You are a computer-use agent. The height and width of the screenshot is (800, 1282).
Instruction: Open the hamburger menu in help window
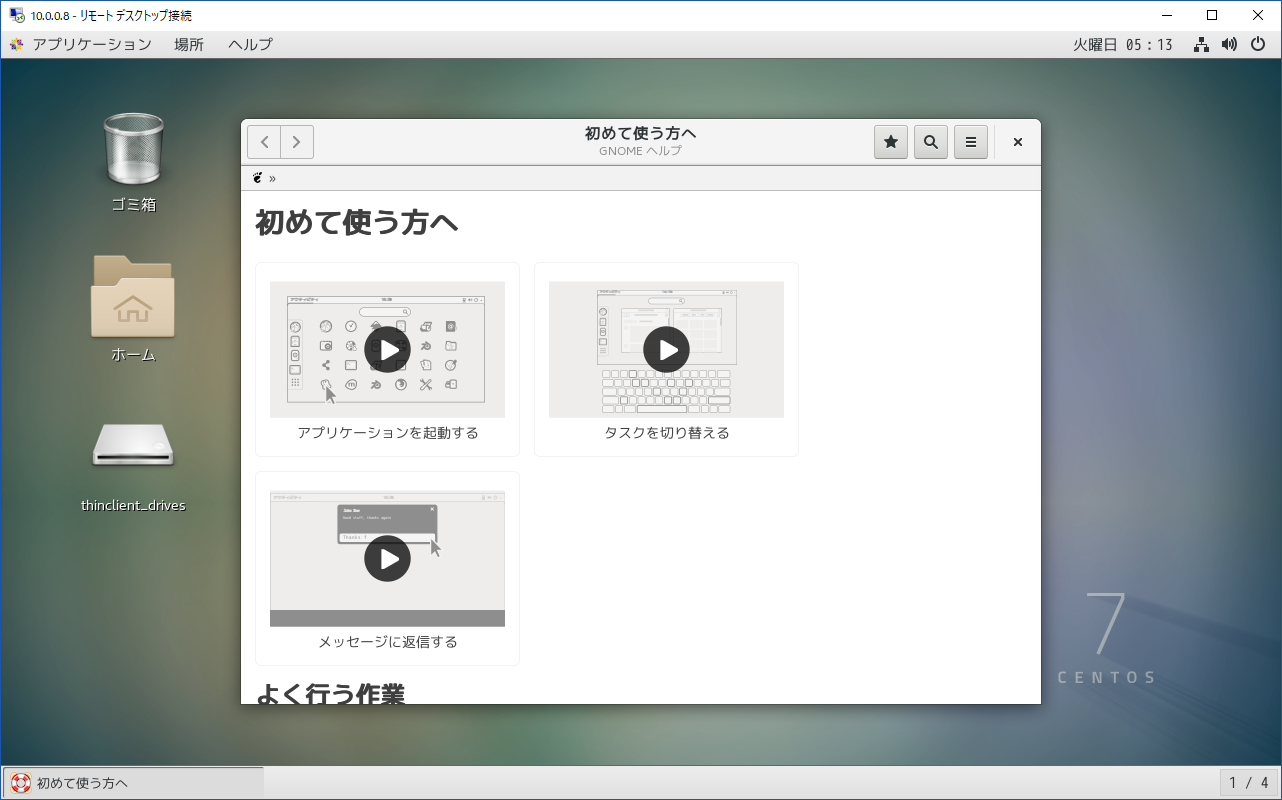pos(971,142)
